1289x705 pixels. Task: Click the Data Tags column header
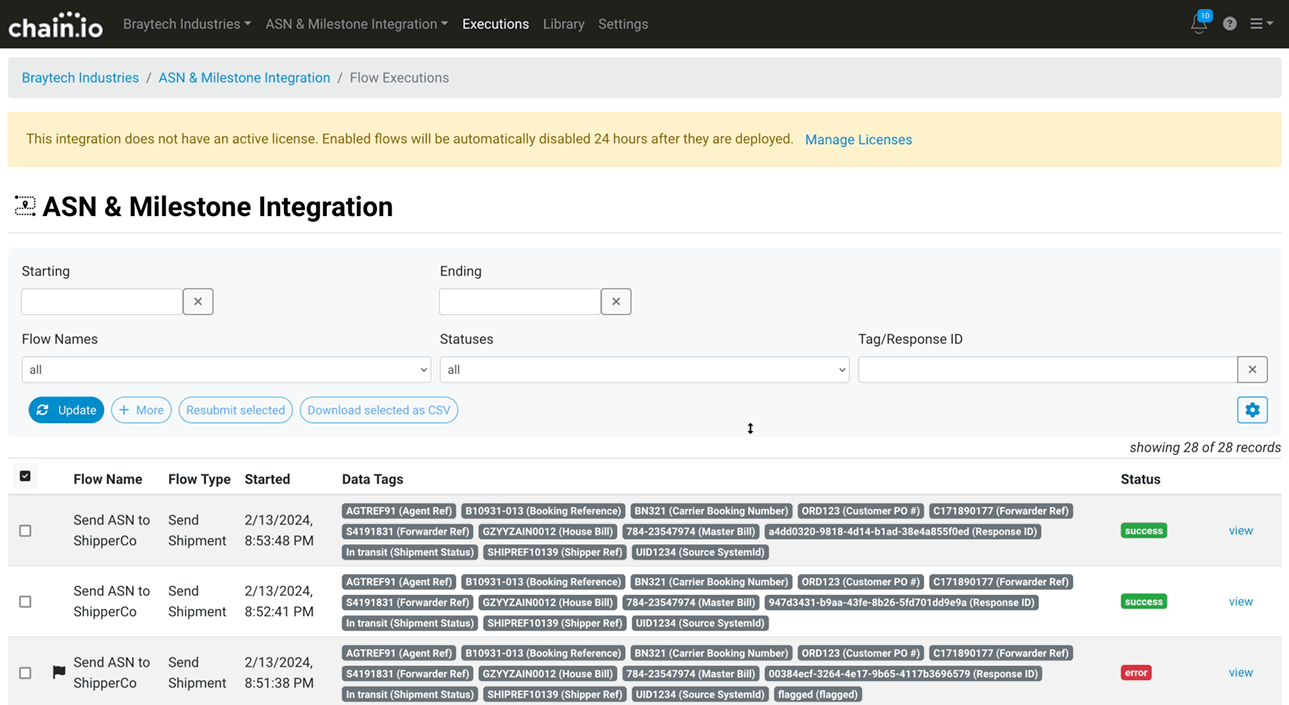point(372,479)
